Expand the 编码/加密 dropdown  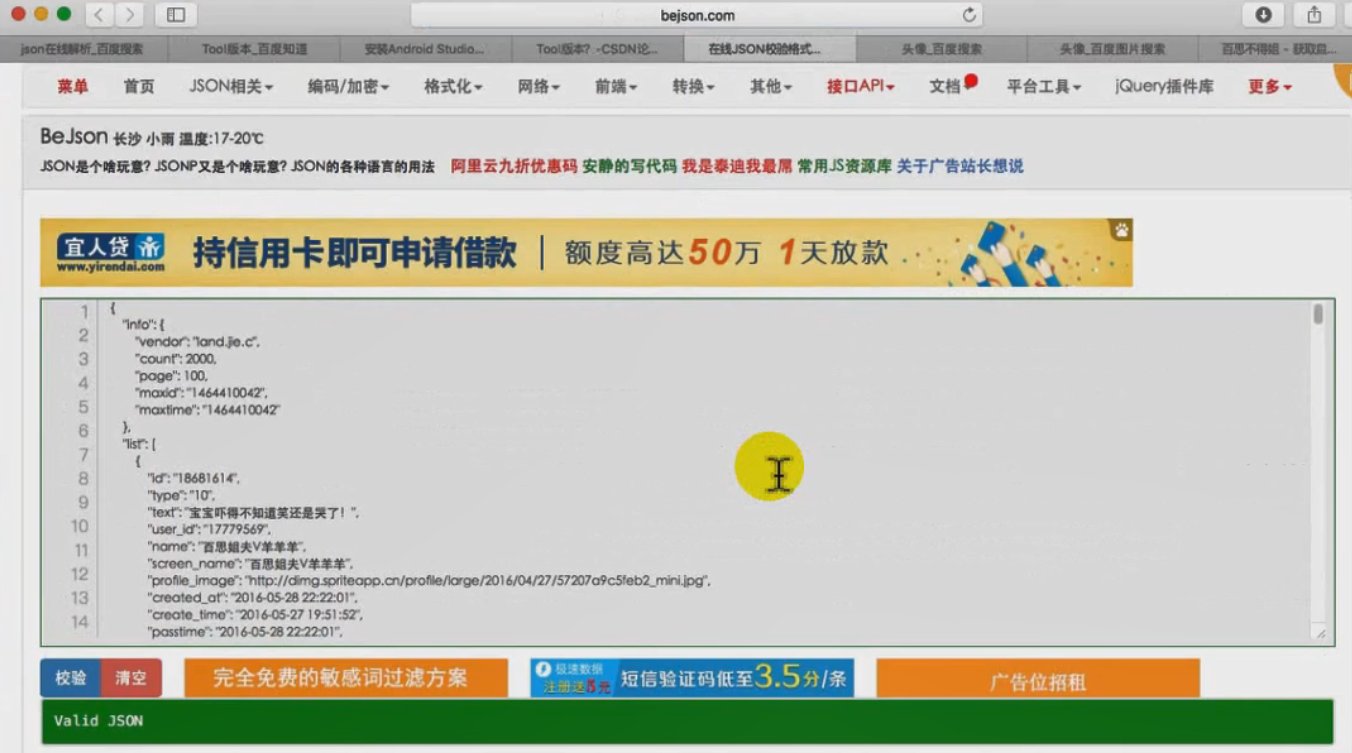[x=348, y=87]
